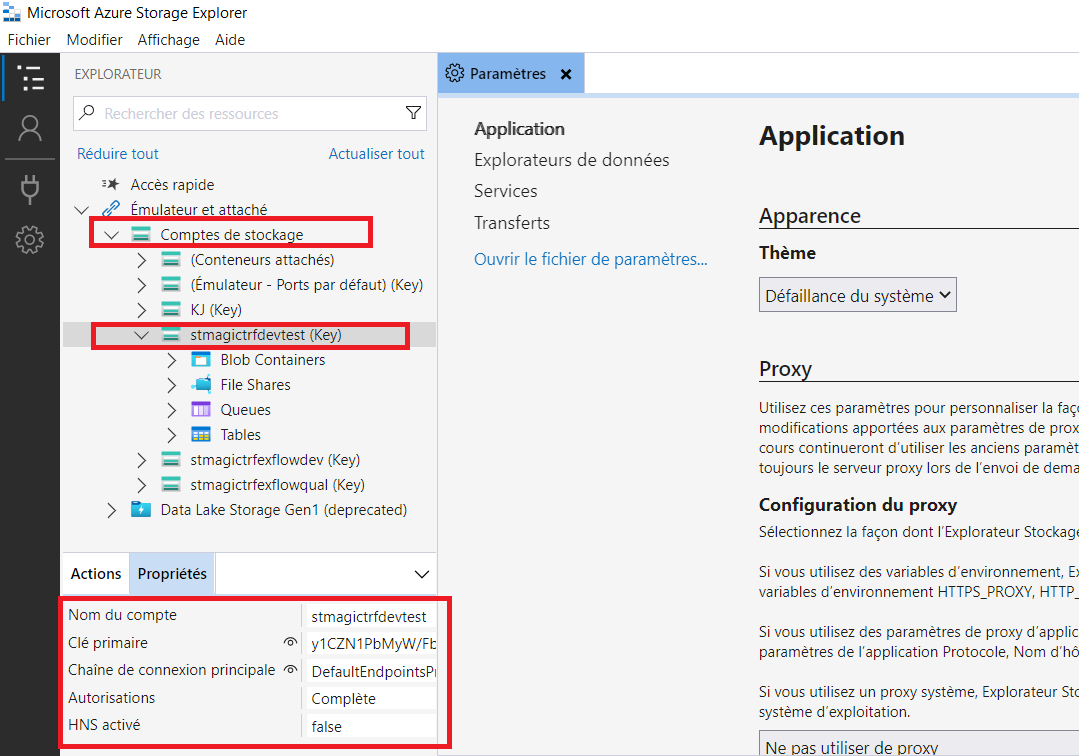Select the Services settings section
This screenshot has width=1079, height=756.
pos(506,191)
